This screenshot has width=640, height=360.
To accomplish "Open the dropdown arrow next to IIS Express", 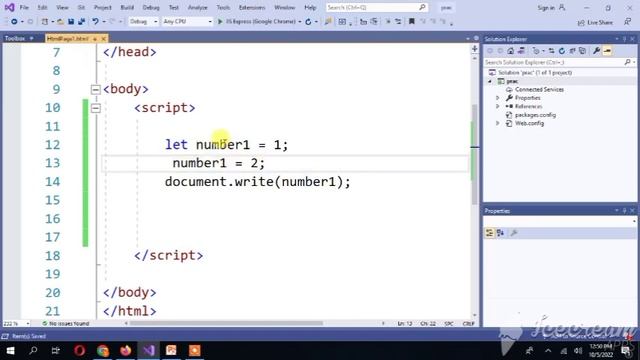I will click(x=300, y=22).
